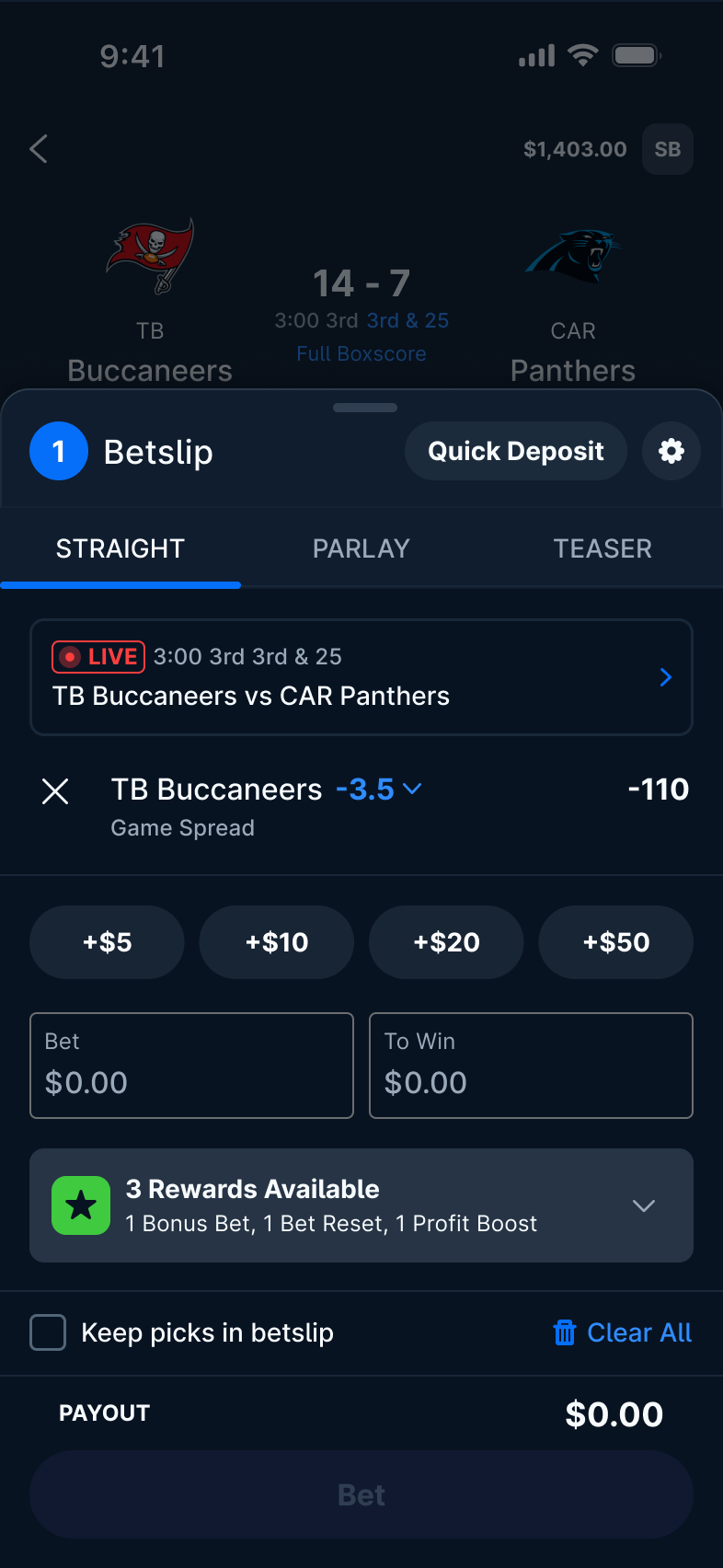Open live game details chevron
Screen dimensions: 723x1568
[666, 677]
